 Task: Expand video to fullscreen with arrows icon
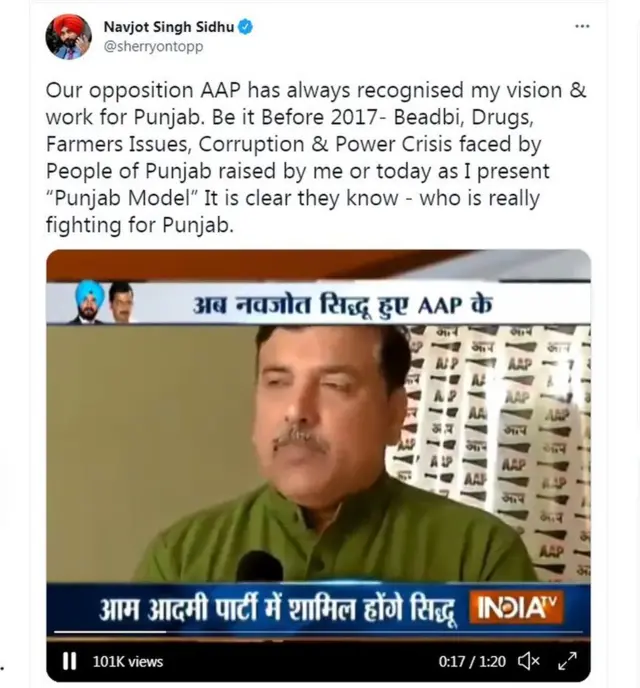(567, 661)
